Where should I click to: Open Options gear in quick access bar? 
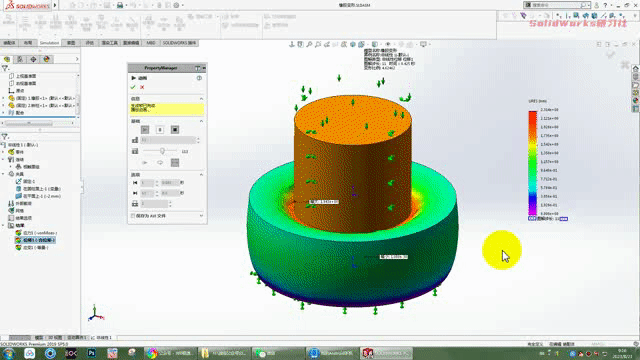click(x=176, y=5)
